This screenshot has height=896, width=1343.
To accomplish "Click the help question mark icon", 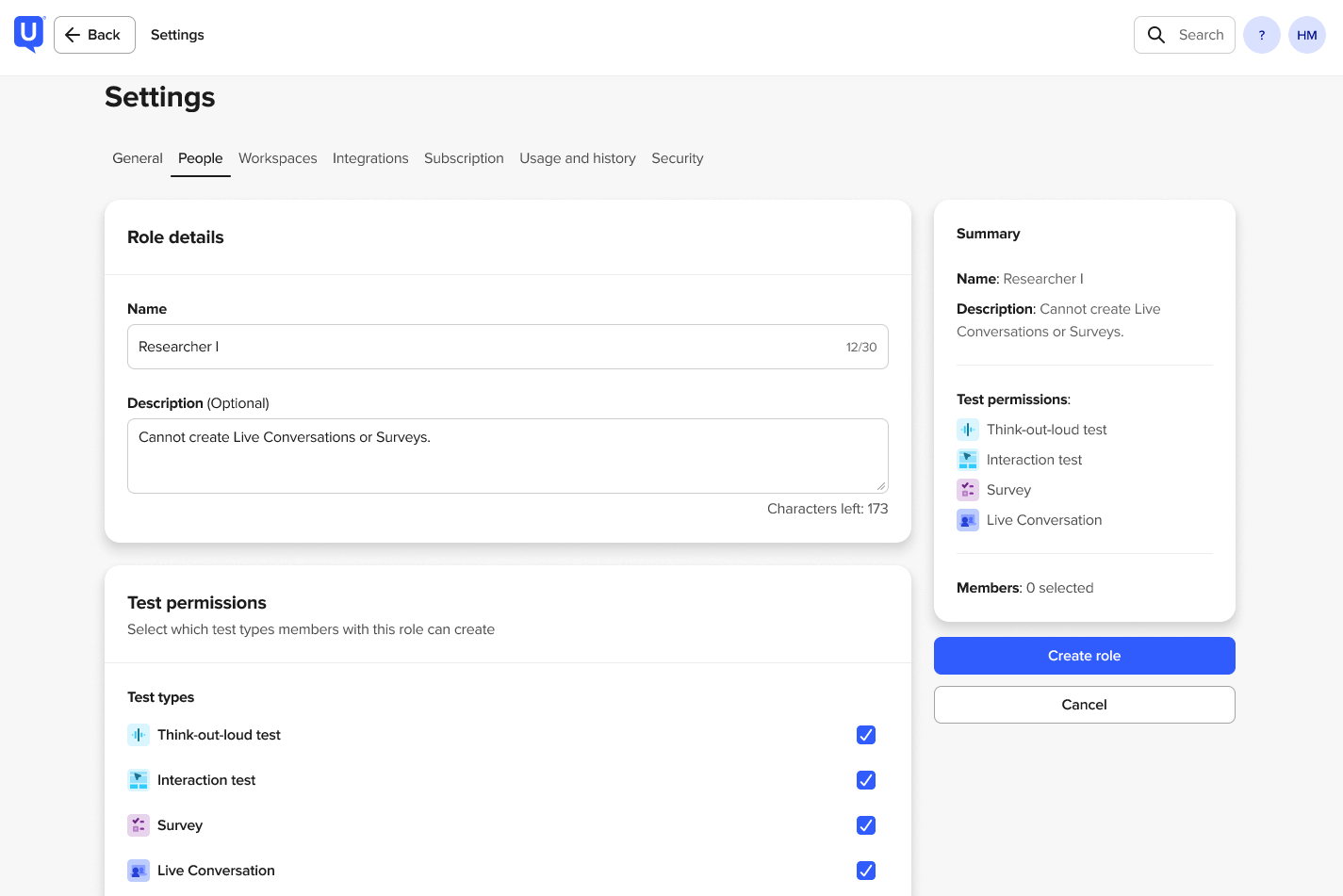I will pyautogui.click(x=1261, y=35).
